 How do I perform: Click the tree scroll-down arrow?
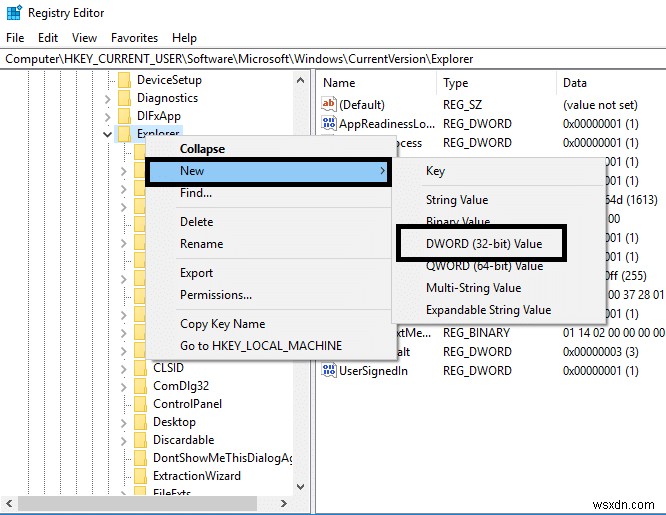[300, 487]
